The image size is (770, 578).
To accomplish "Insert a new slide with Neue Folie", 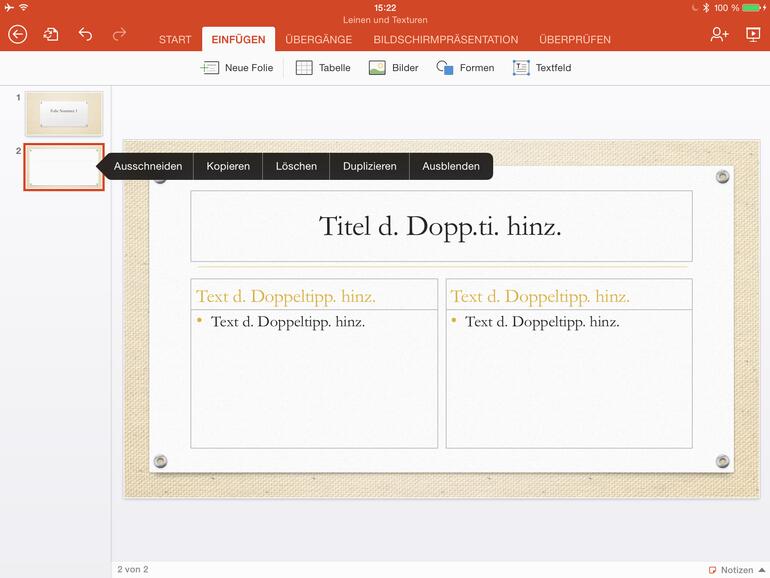I will (x=237, y=68).
